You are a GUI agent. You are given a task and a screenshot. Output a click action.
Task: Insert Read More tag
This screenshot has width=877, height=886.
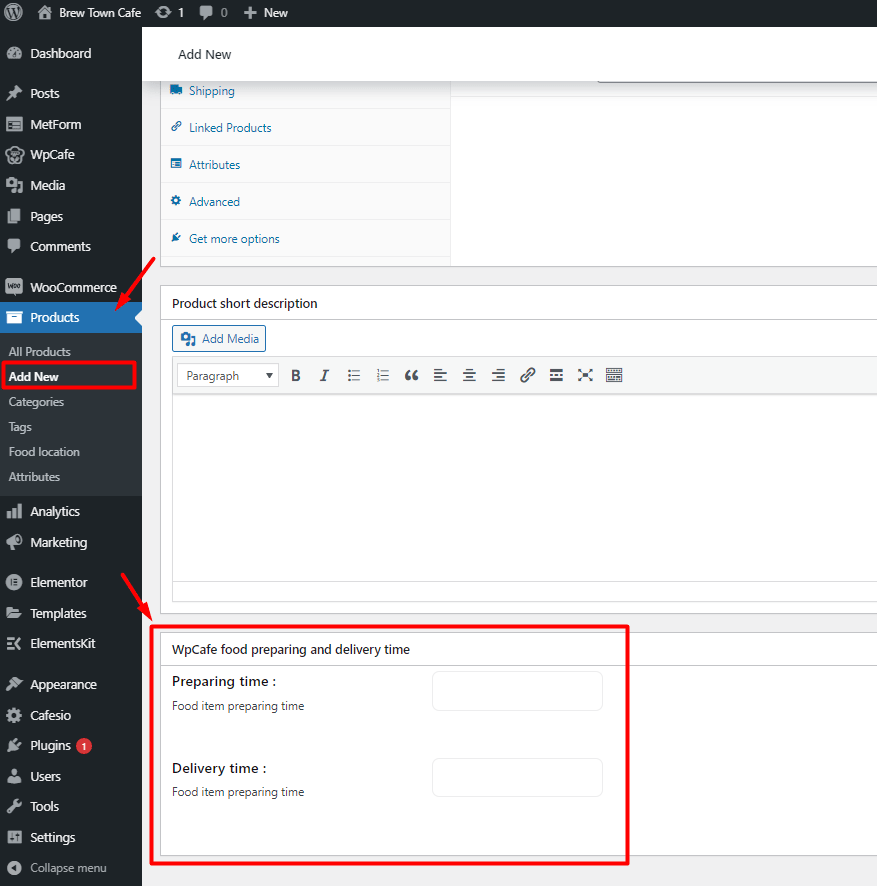click(x=556, y=376)
